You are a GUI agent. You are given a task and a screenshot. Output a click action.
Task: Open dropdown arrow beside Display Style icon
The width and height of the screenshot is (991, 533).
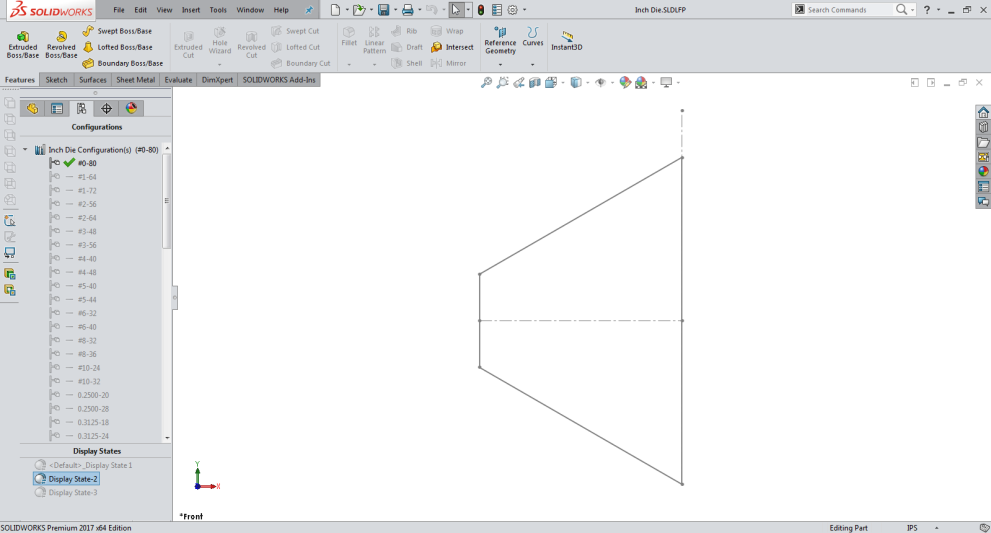587,83
